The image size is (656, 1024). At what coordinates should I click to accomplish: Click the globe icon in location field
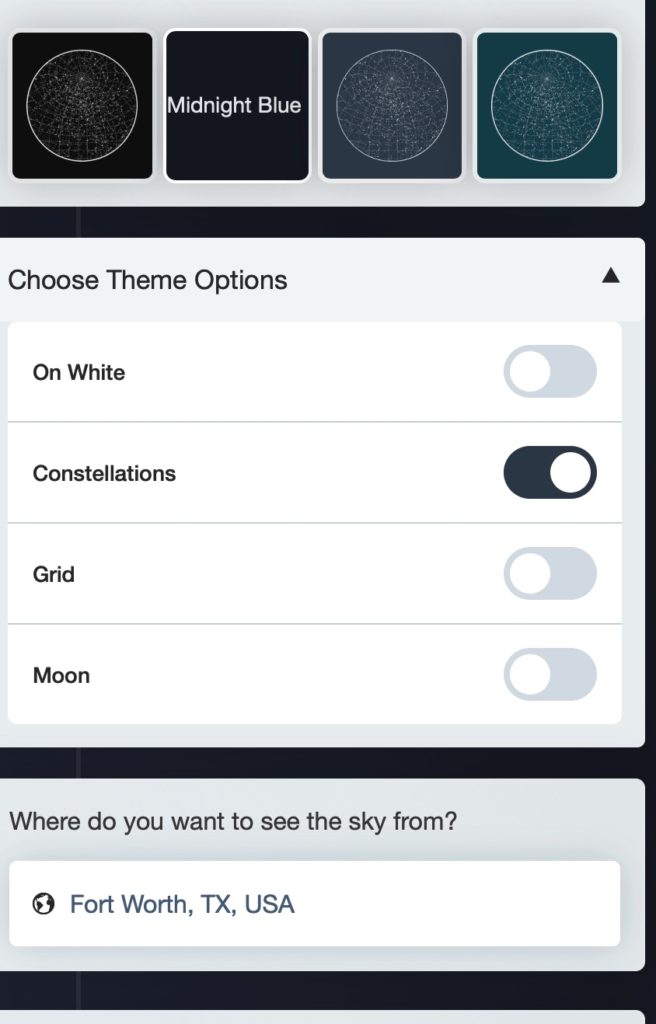tap(43, 905)
